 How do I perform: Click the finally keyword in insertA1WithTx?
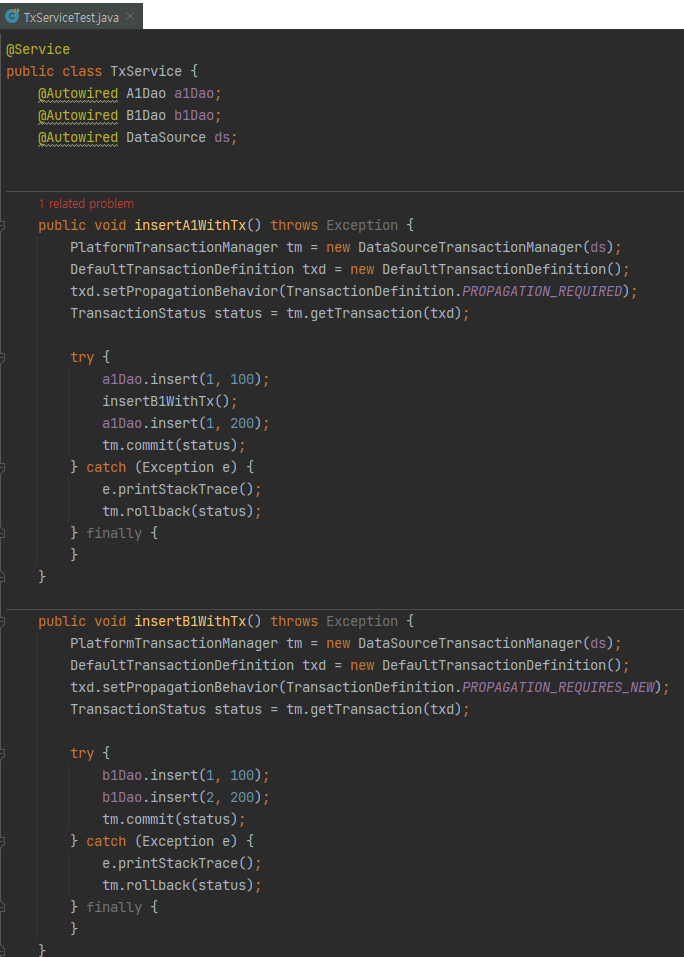[114, 533]
